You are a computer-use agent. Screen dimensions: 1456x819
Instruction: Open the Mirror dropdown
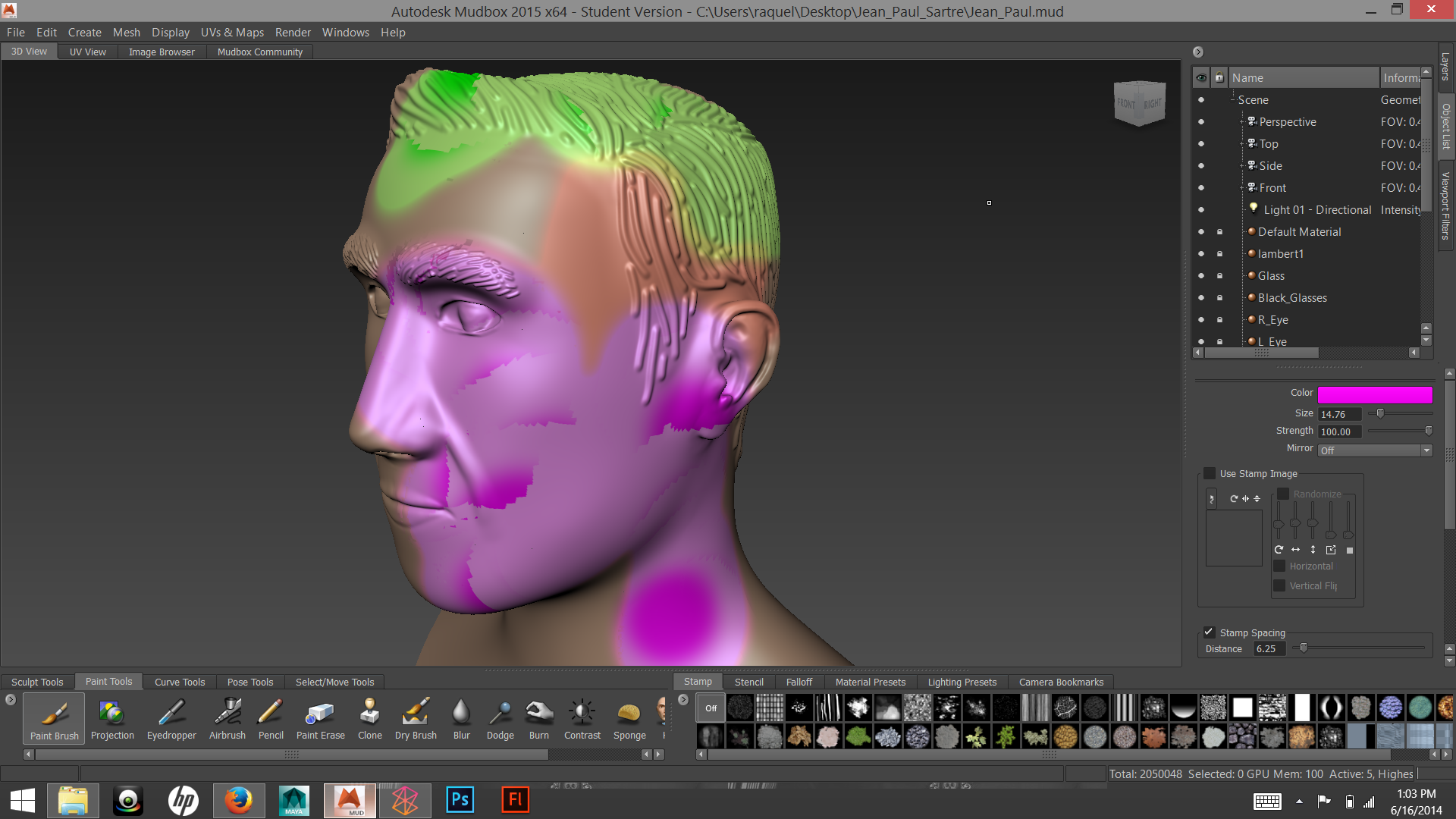pos(1375,450)
